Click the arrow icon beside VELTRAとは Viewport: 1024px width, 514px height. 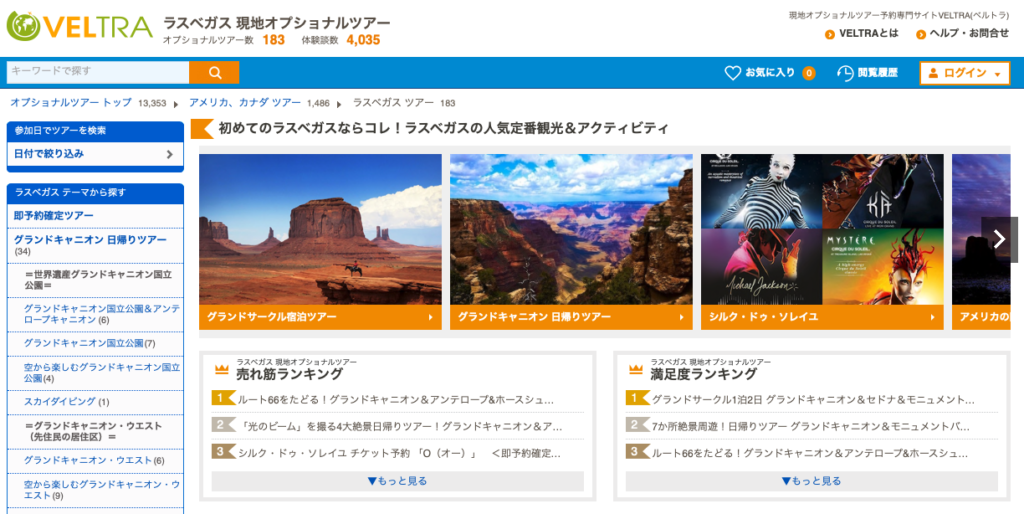pyautogui.click(x=829, y=34)
